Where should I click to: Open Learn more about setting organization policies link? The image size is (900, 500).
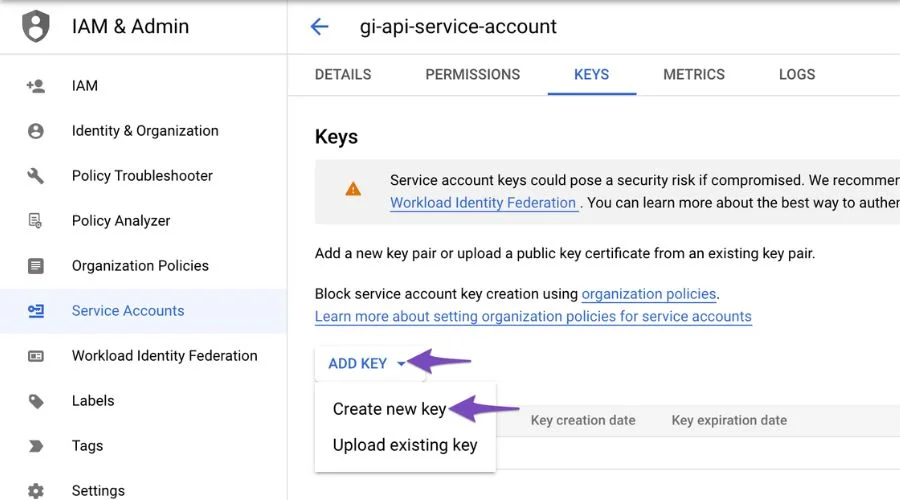(533, 317)
